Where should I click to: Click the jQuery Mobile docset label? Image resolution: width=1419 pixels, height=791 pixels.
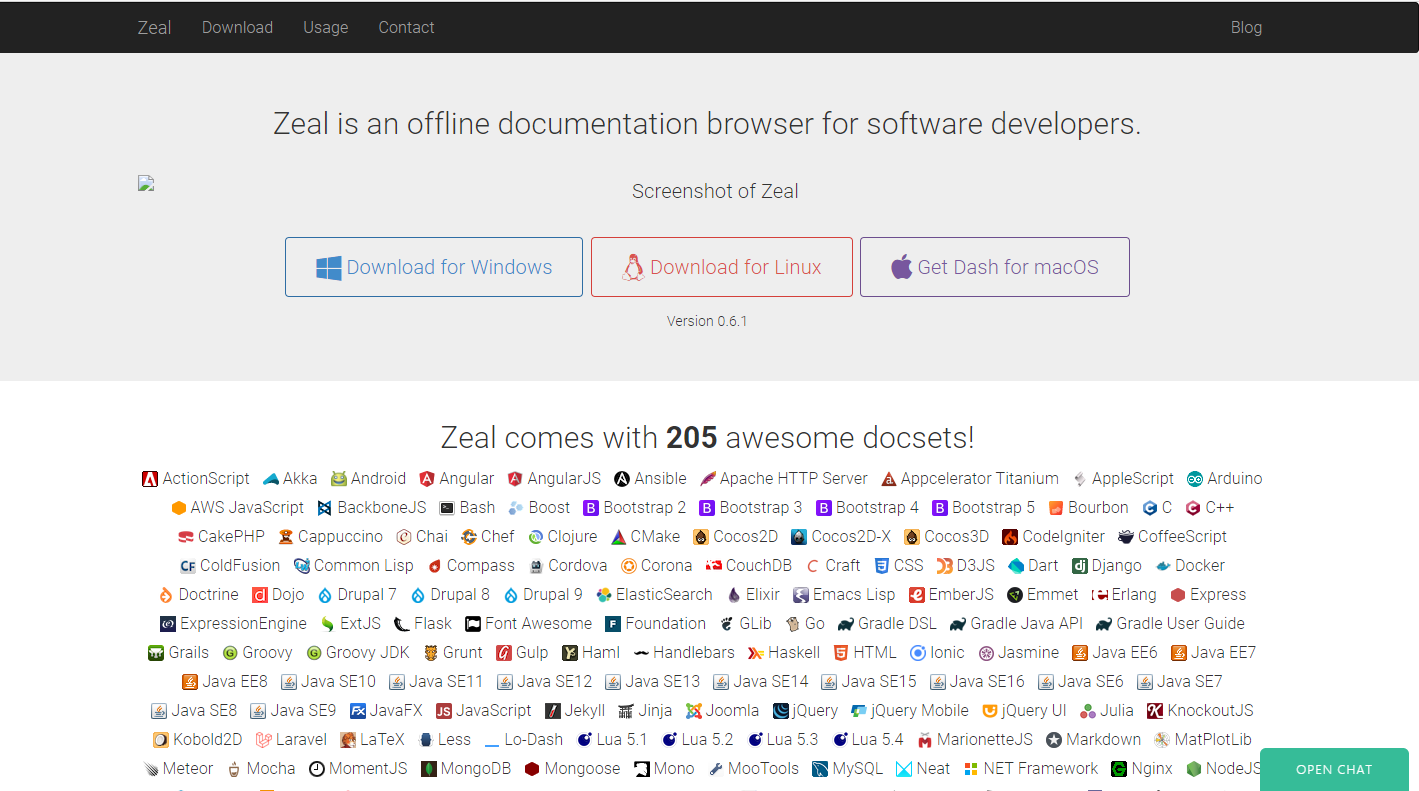tap(920, 711)
